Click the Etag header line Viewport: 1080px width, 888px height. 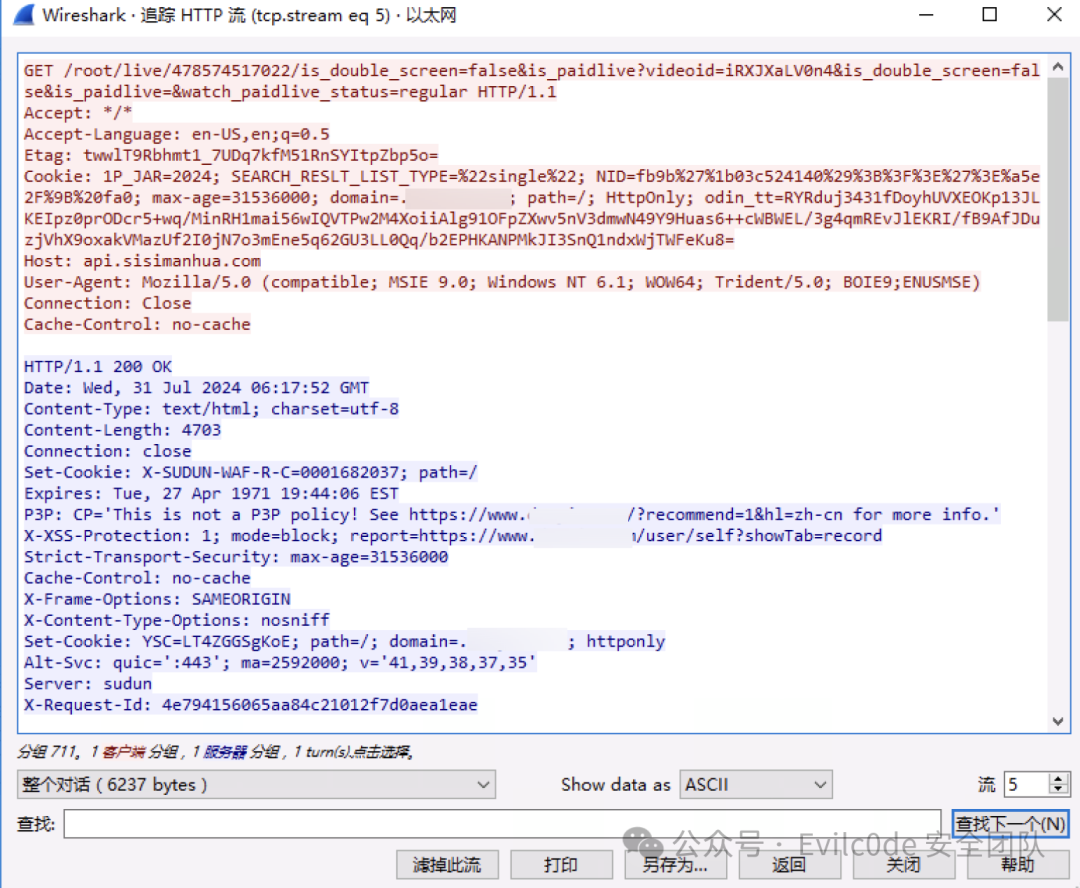(231, 155)
